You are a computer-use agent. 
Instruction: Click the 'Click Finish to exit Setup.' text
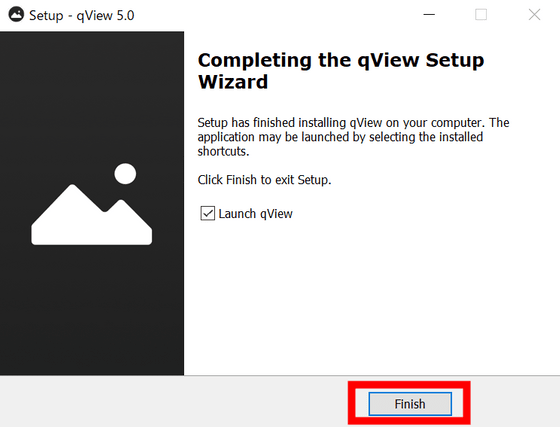tap(264, 180)
